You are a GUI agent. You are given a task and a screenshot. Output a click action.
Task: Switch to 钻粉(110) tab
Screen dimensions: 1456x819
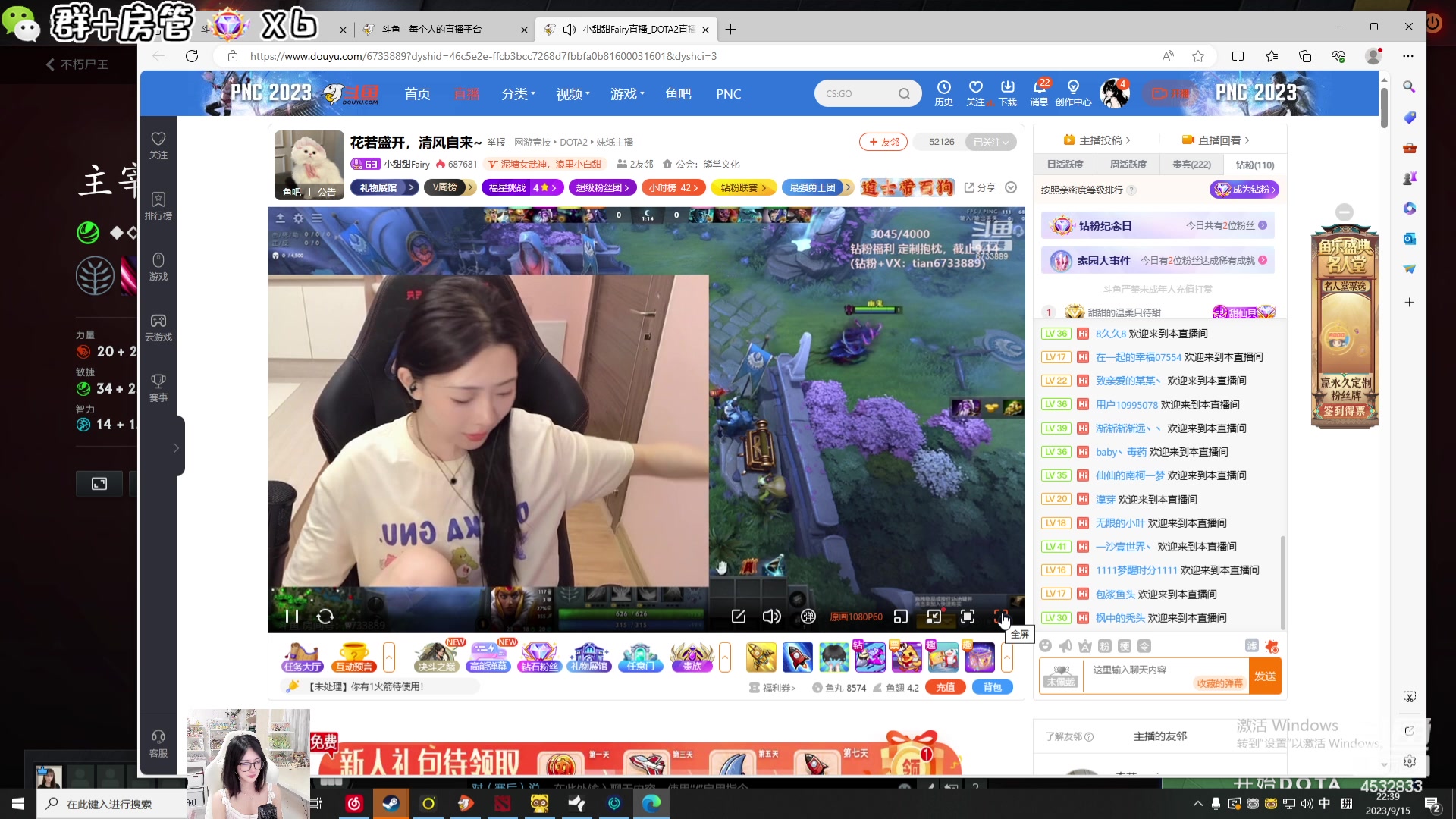click(x=1255, y=165)
